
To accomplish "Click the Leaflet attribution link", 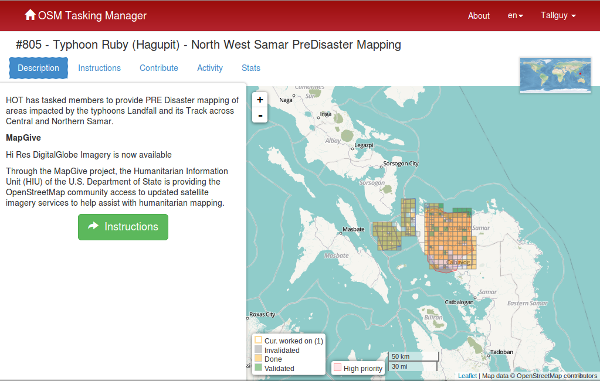I will (x=467, y=376).
